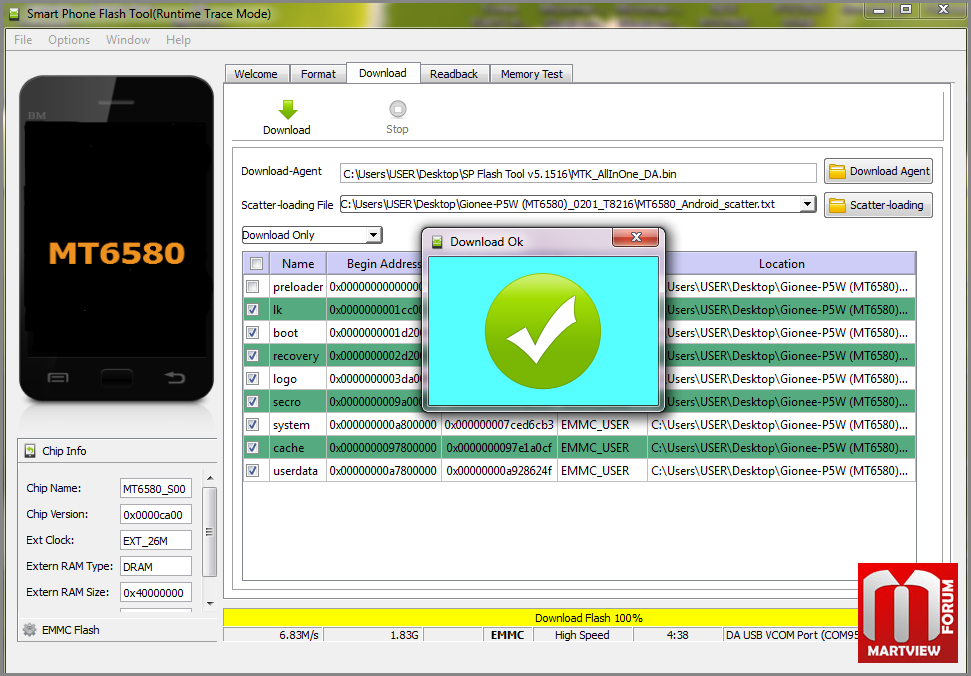Screen dimensions: 971x676
Task: Uncheck the userdata partition checkbox
Action: pos(253,470)
